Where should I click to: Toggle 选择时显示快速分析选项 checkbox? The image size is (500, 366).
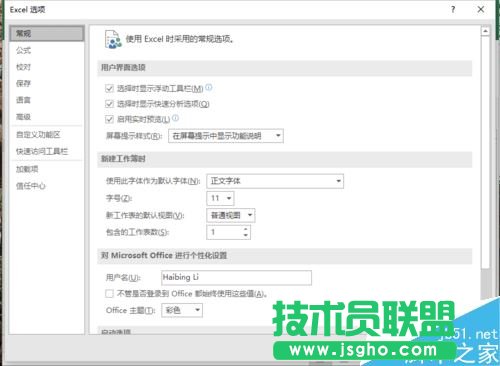pos(109,104)
